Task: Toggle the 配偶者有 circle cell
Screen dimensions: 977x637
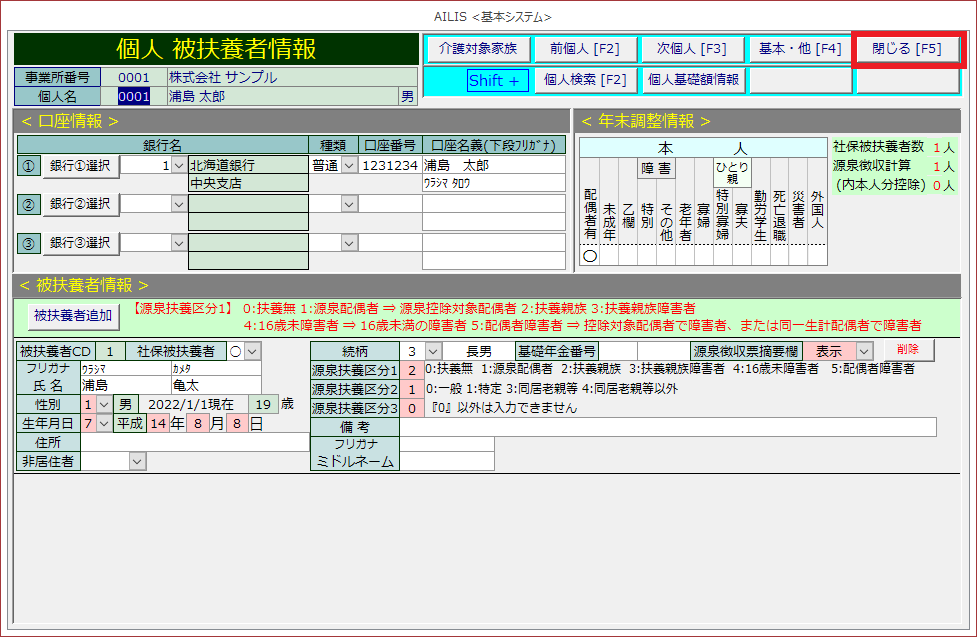Action: [590, 255]
